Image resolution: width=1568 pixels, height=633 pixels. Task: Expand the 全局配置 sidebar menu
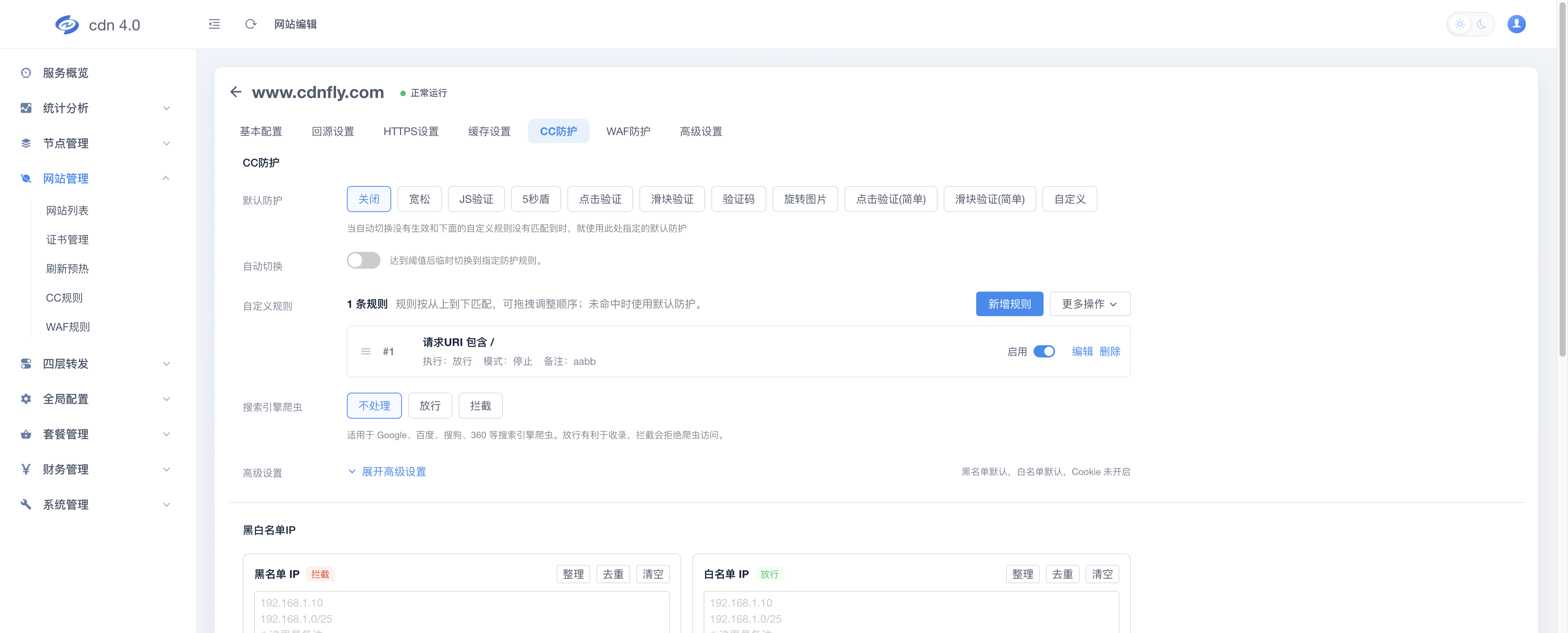166,399
